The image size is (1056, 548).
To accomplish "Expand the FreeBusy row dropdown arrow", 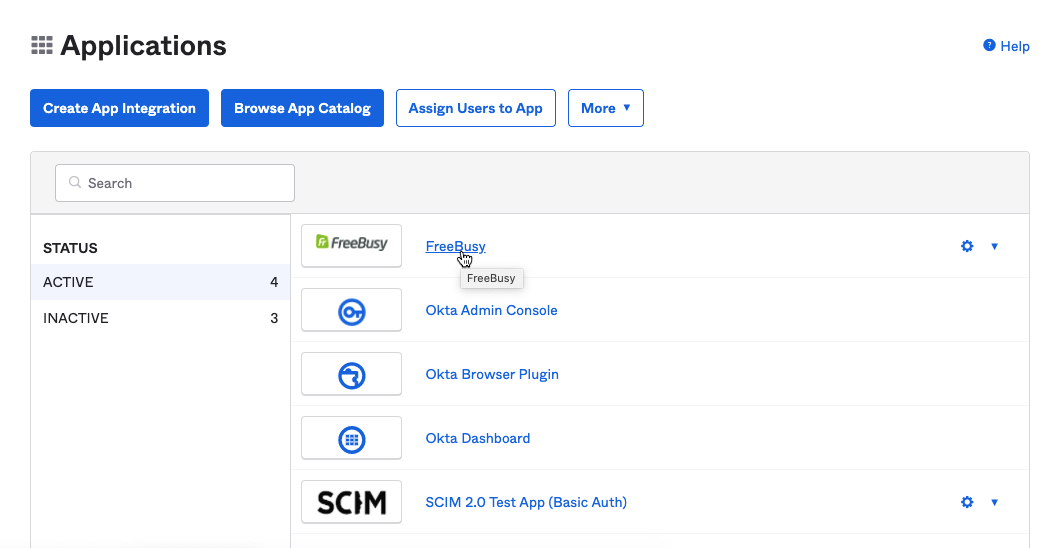I will 994,246.
